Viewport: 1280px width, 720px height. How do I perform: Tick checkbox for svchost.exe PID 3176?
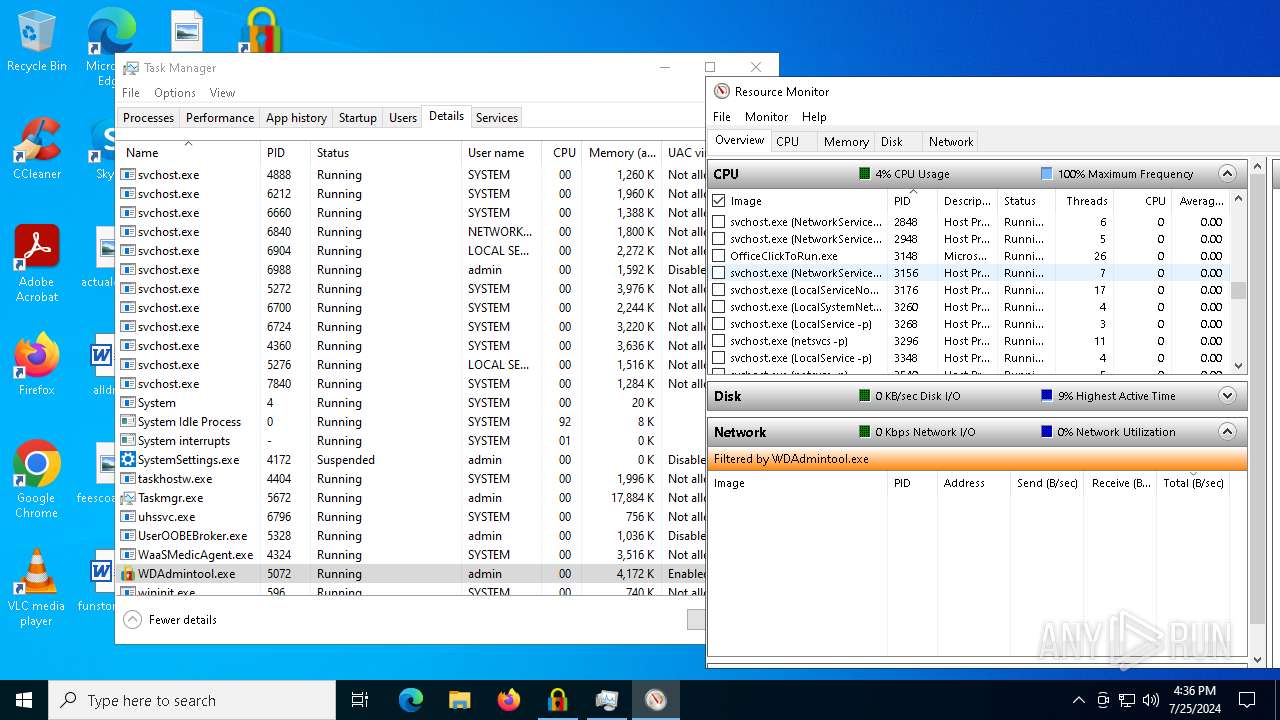click(719, 290)
